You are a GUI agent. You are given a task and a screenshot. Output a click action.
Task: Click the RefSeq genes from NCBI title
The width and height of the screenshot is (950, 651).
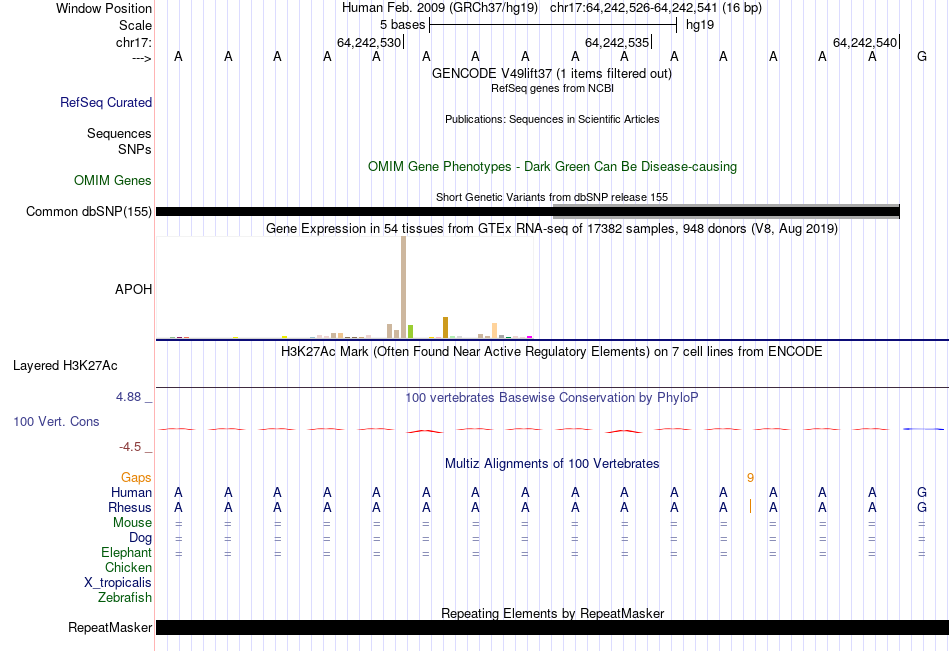point(552,88)
